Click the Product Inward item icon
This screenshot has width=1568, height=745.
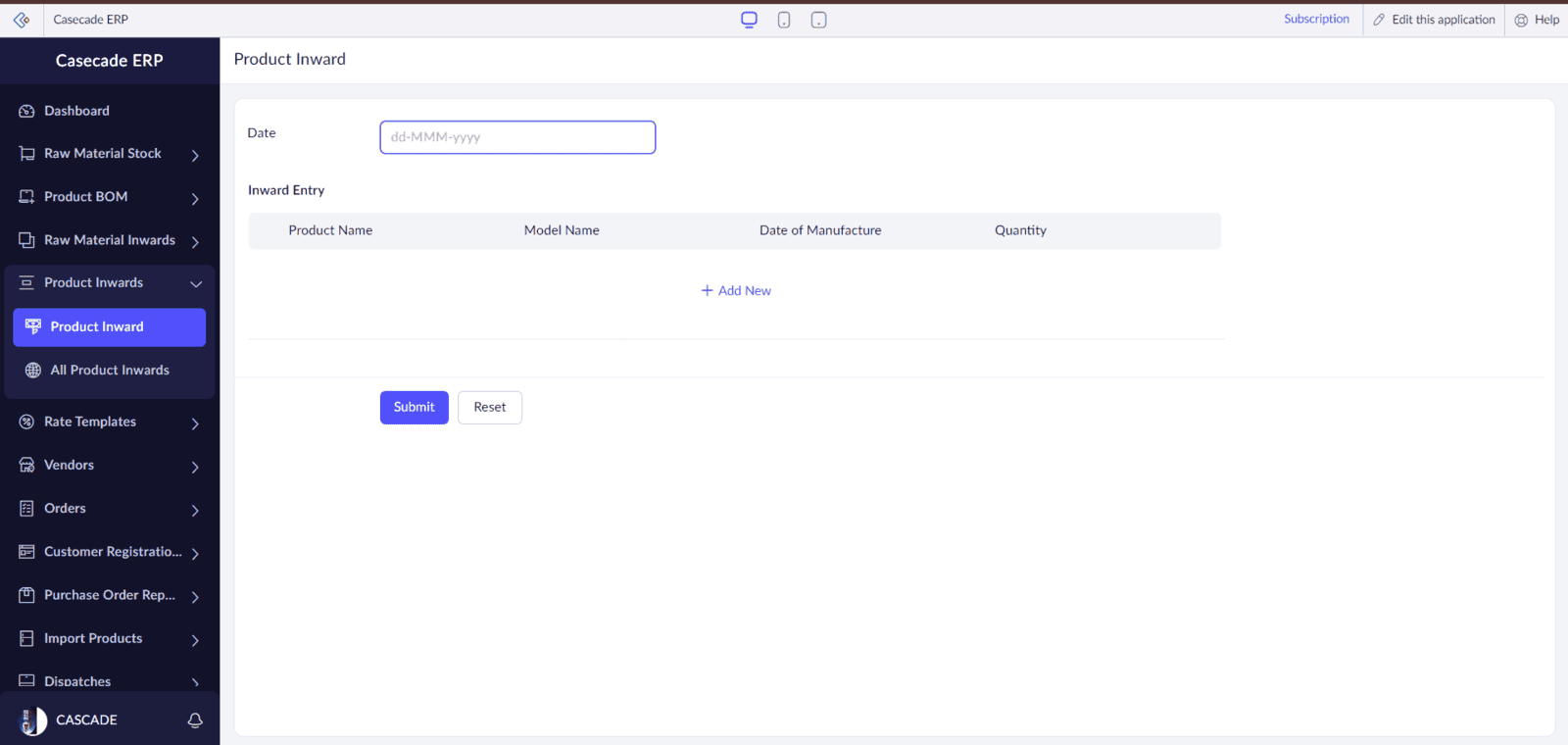pos(33,326)
